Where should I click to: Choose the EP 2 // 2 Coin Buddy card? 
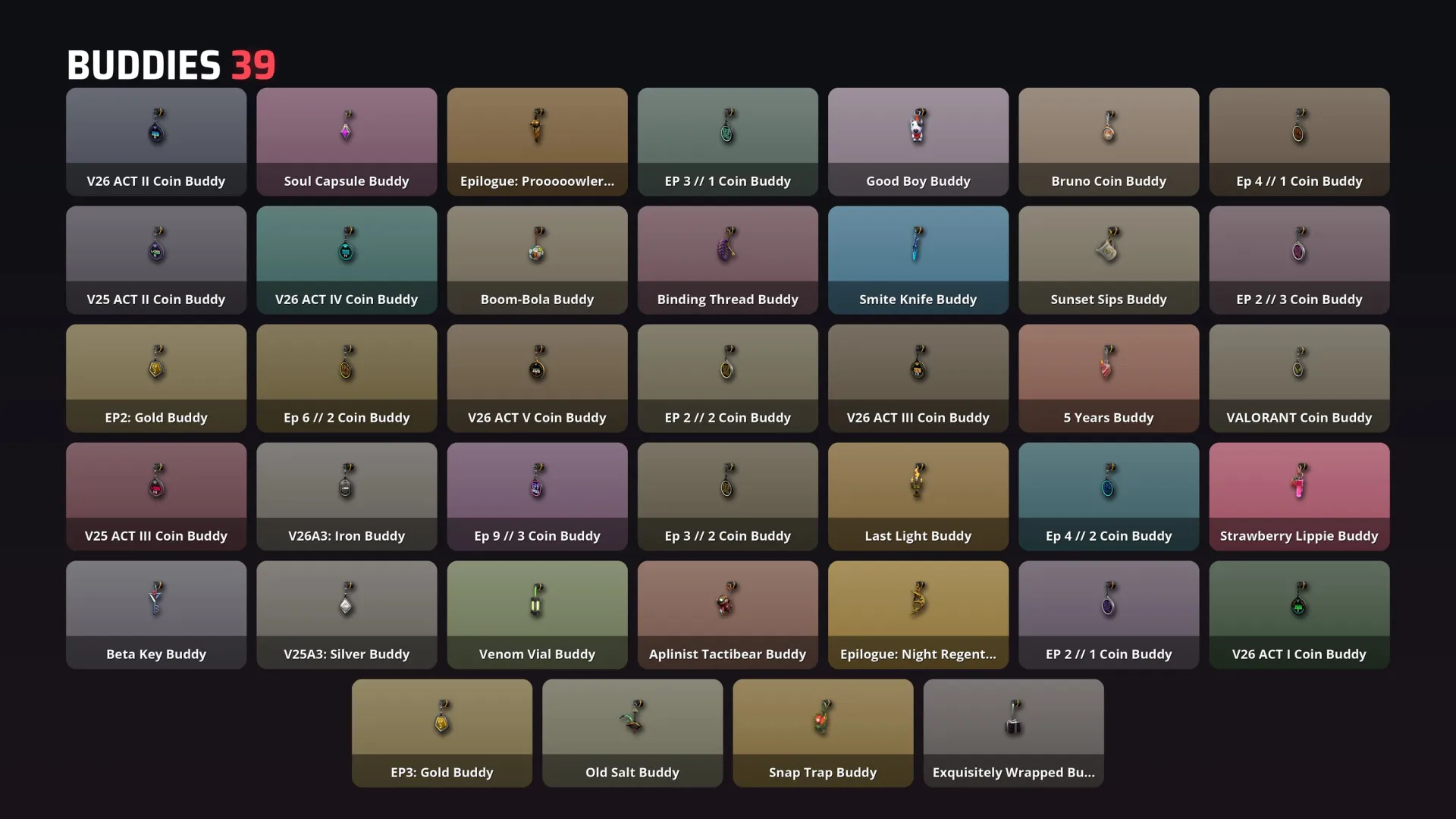coord(727,378)
